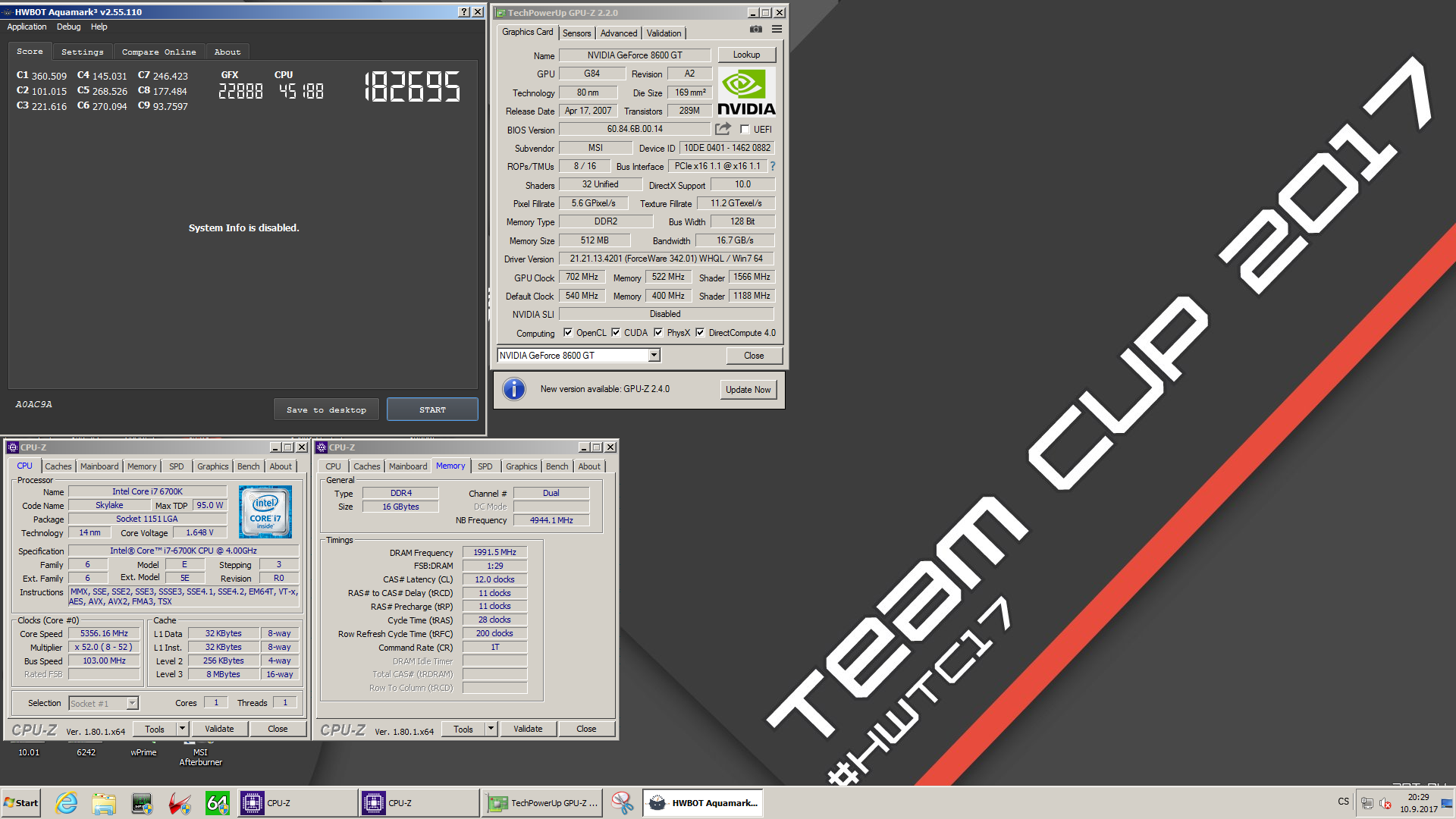Toggle the PhysX checkbox

click(658, 332)
